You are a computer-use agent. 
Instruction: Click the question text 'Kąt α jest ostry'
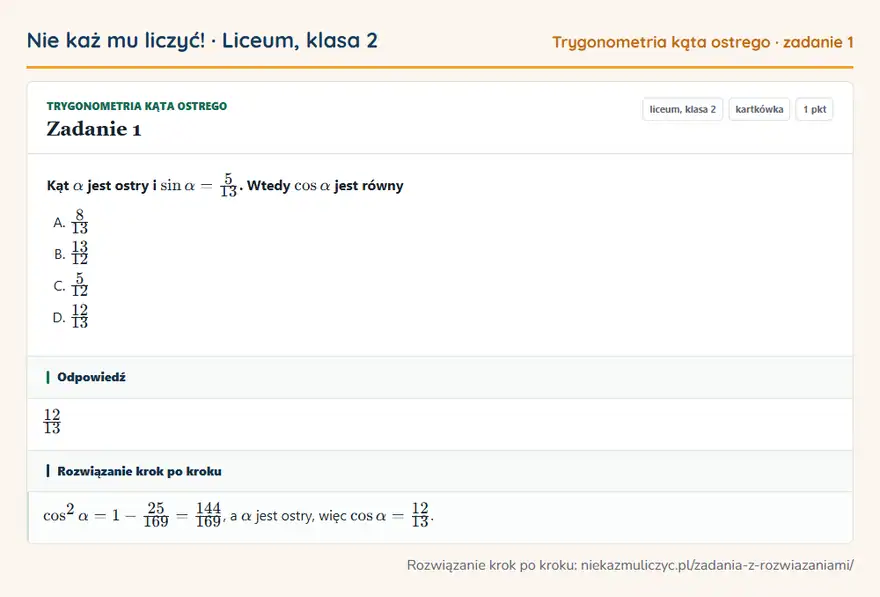98,186
